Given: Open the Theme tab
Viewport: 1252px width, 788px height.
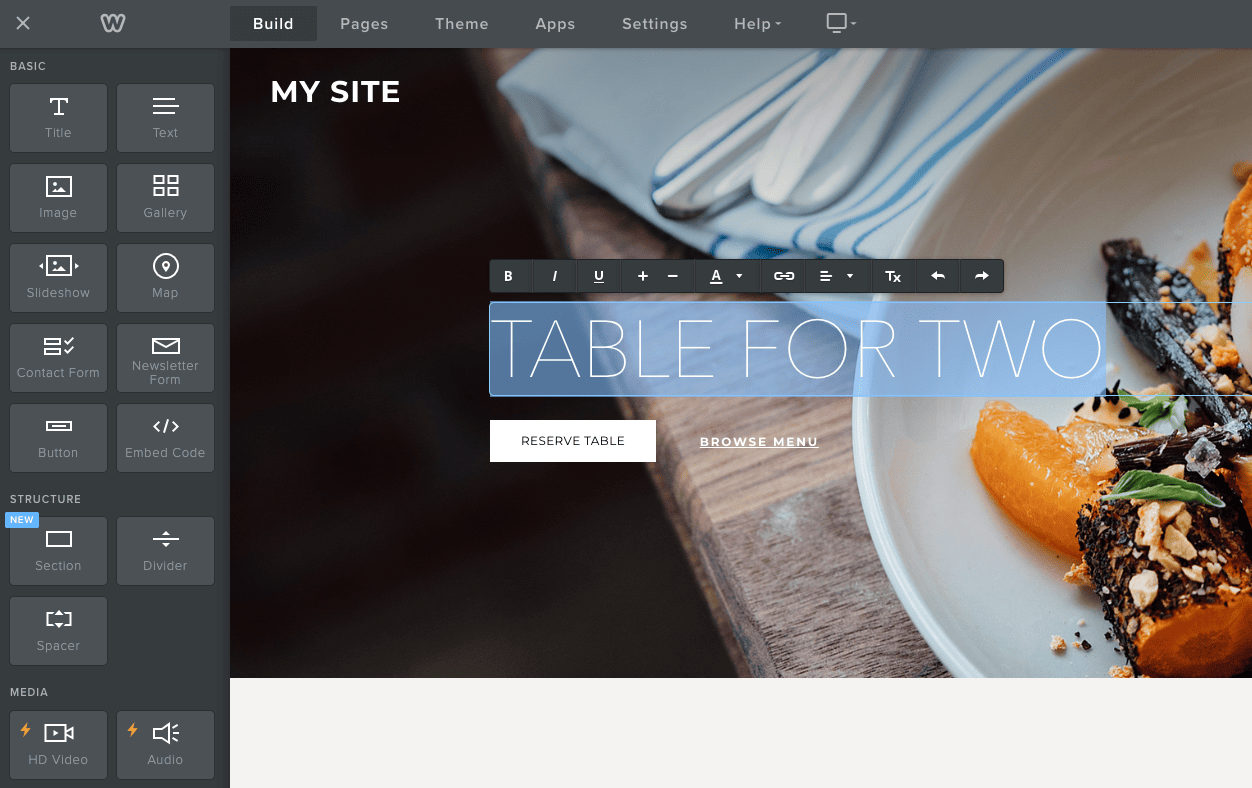Looking at the screenshot, I should pyautogui.click(x=462, y=24).
